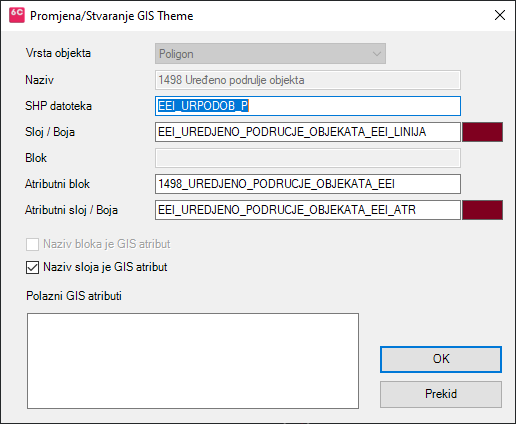Viewport: 516px width, 424px height.
Task: Click the Polazni GIS atributi label
Action: (x=74, y=296)
